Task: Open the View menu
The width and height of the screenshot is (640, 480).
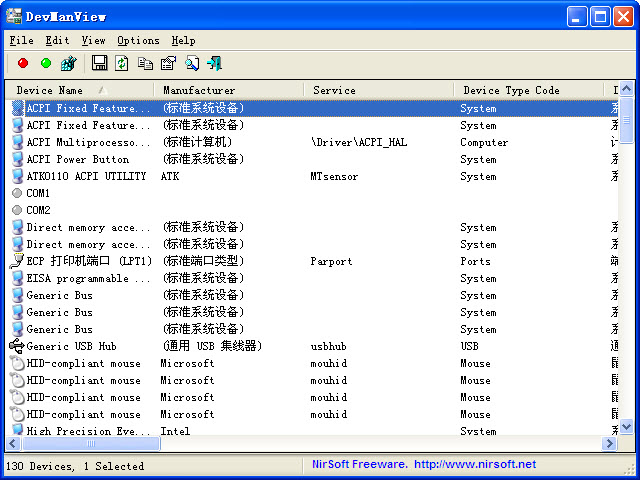Action: (93, 40)
